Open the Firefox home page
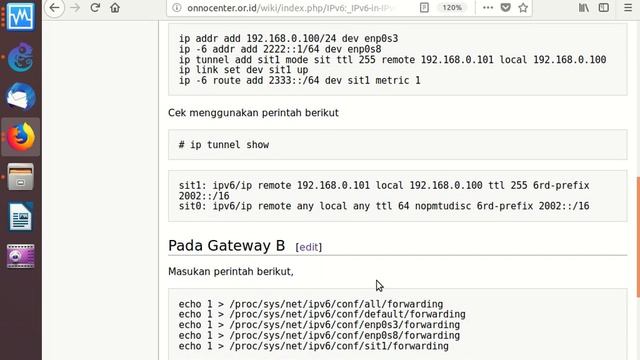 click(115, 8)
